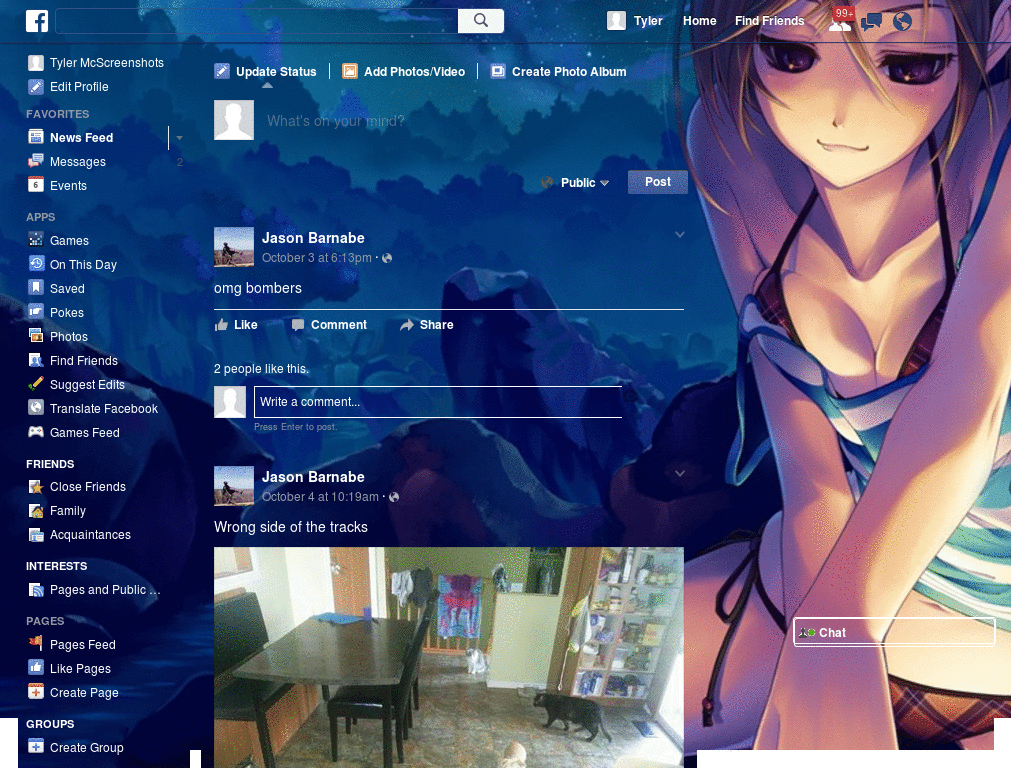1024x768 pixels.
Task: Click the On This Day icon
Action: (36, 264)
